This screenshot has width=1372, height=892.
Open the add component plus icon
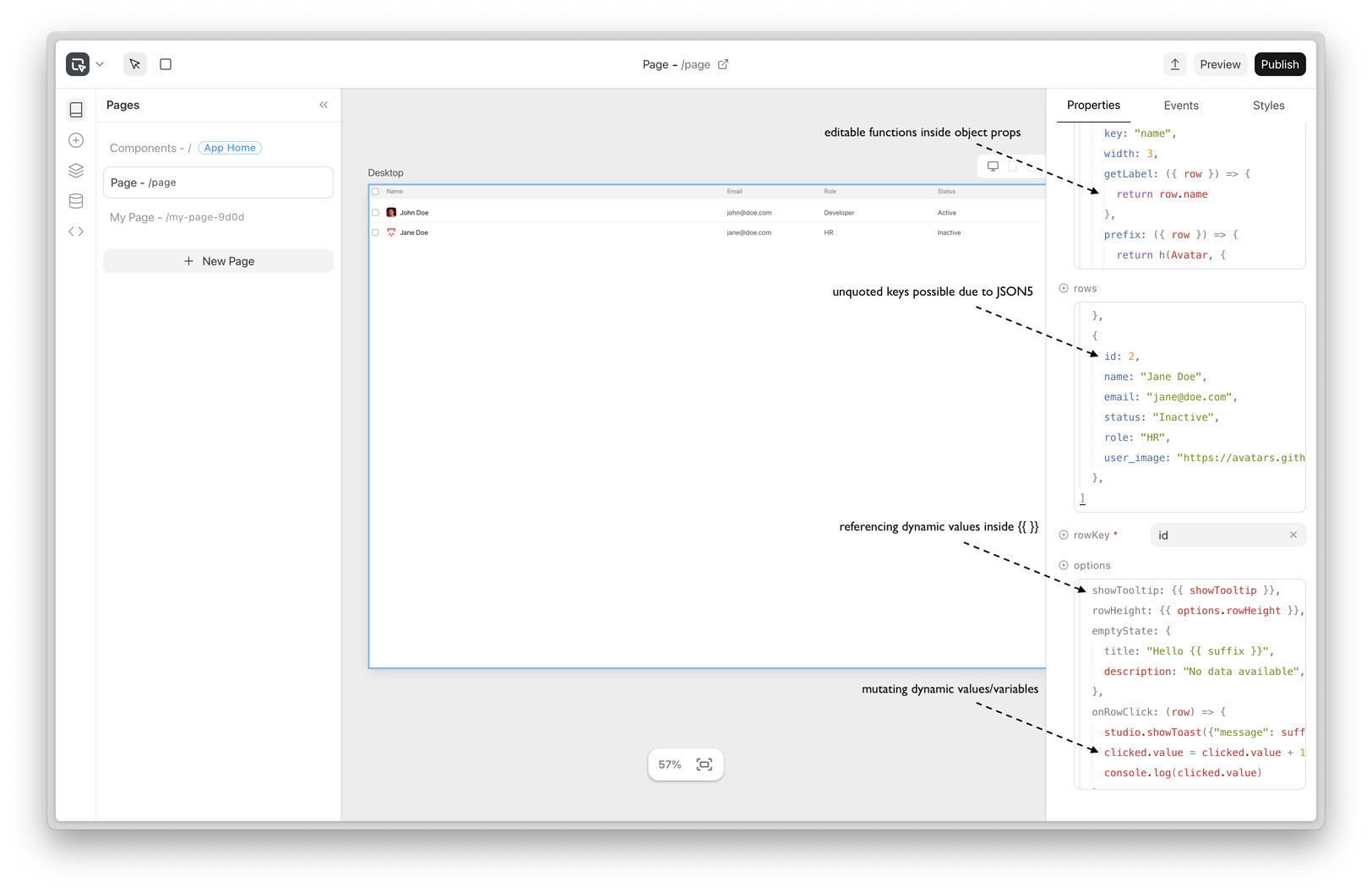pyautogui.click(x=76, y=140)
